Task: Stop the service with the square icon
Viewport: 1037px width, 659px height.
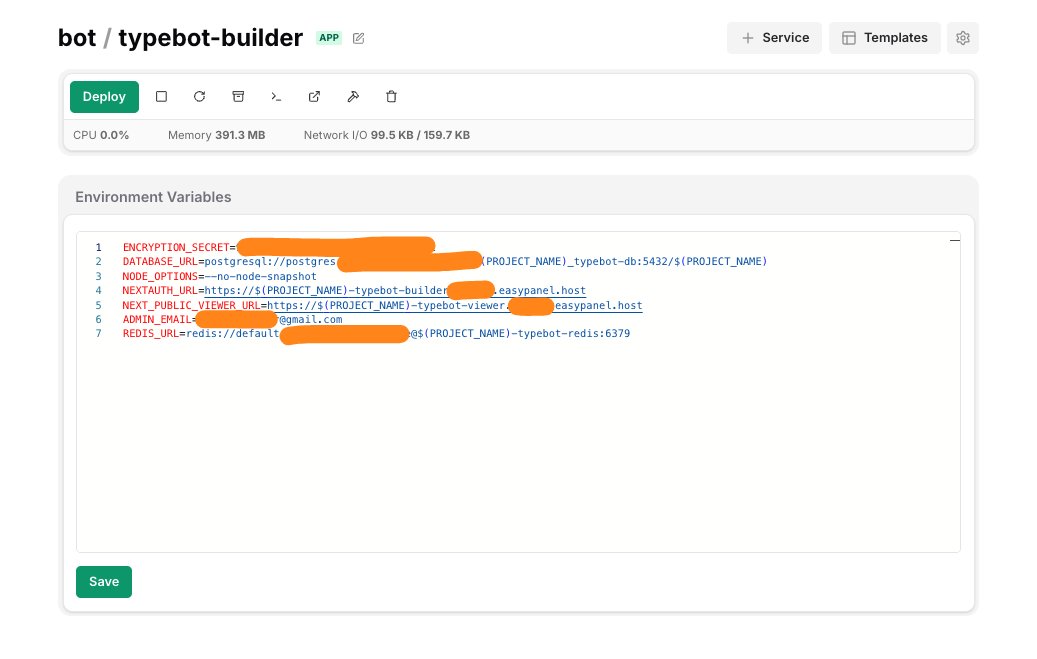Action: click(161, 97)
